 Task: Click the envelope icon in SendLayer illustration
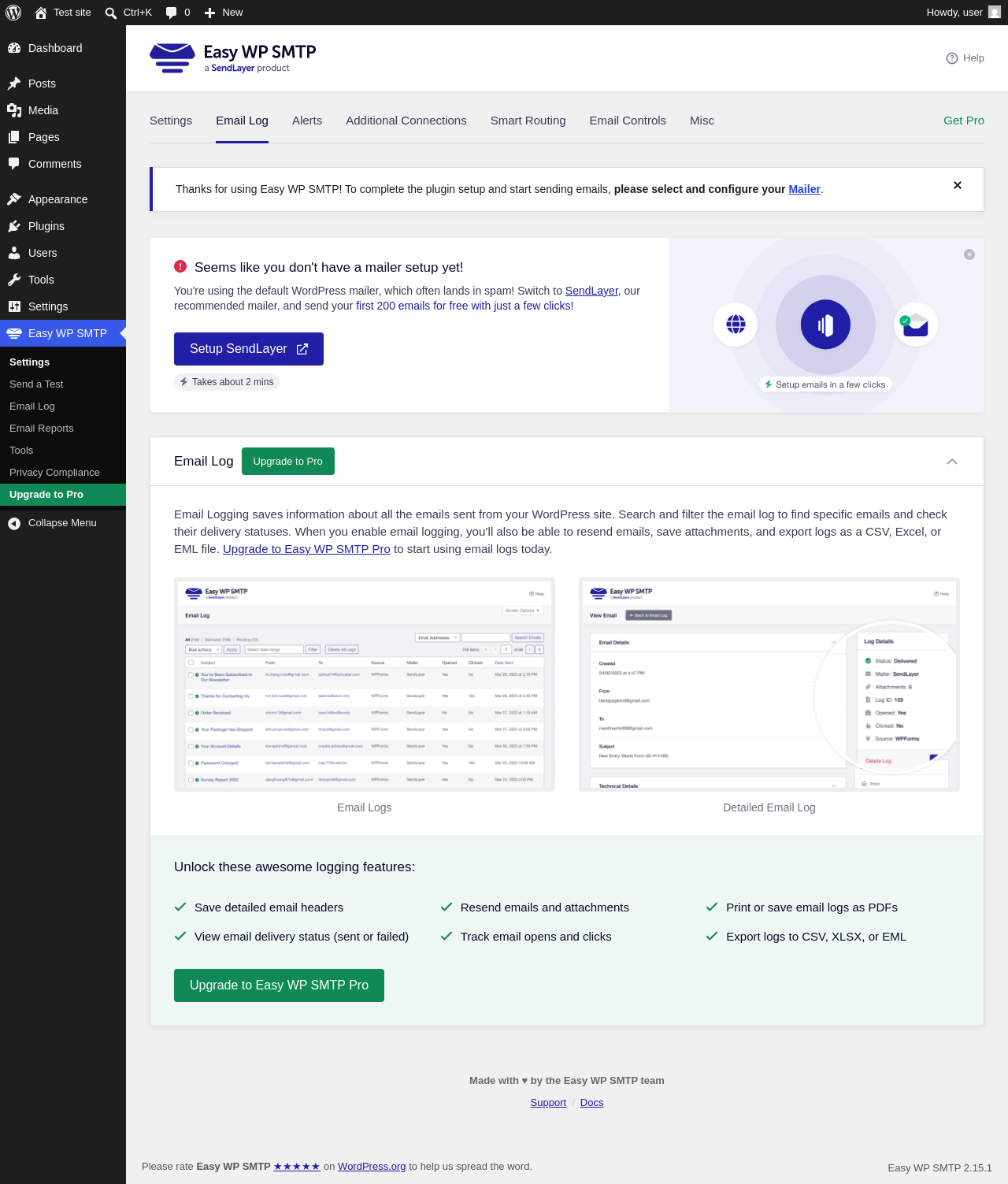pos(916,325)
